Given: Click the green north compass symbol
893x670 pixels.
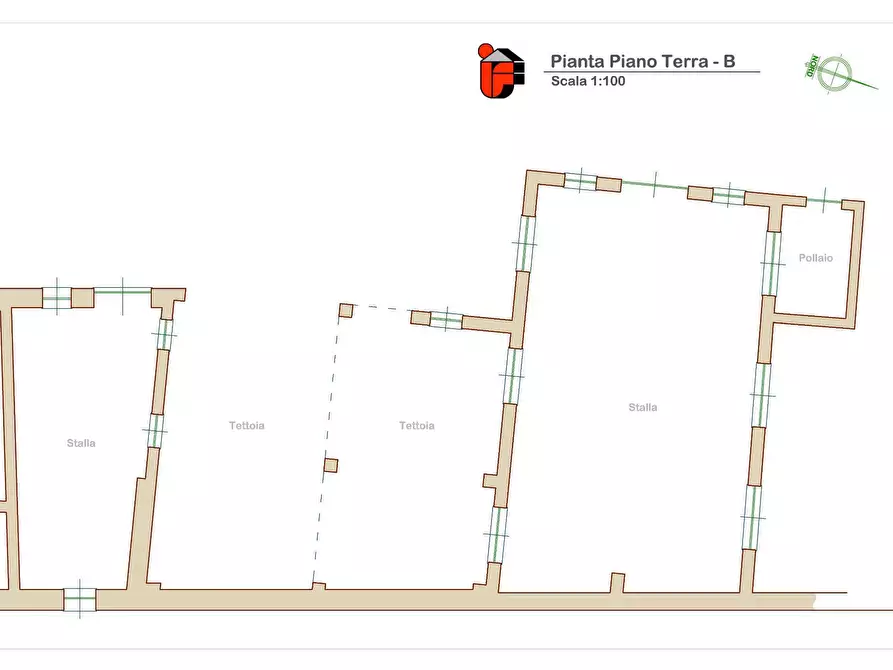Looking at the screenshot, I should coord(827,73).
